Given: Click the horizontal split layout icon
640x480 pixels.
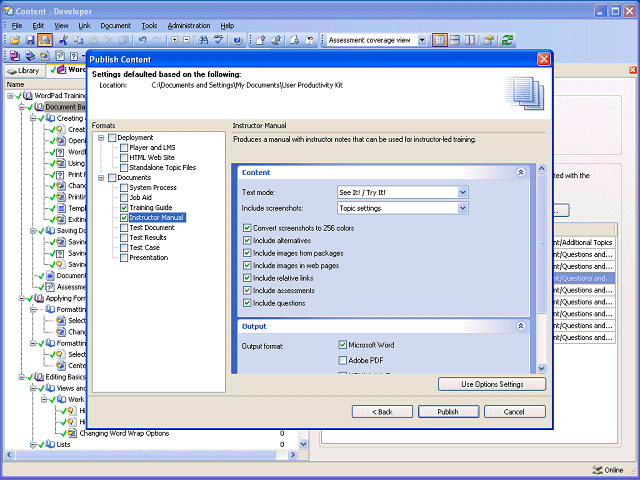Looking at the screenshot, I should (455, 40).
